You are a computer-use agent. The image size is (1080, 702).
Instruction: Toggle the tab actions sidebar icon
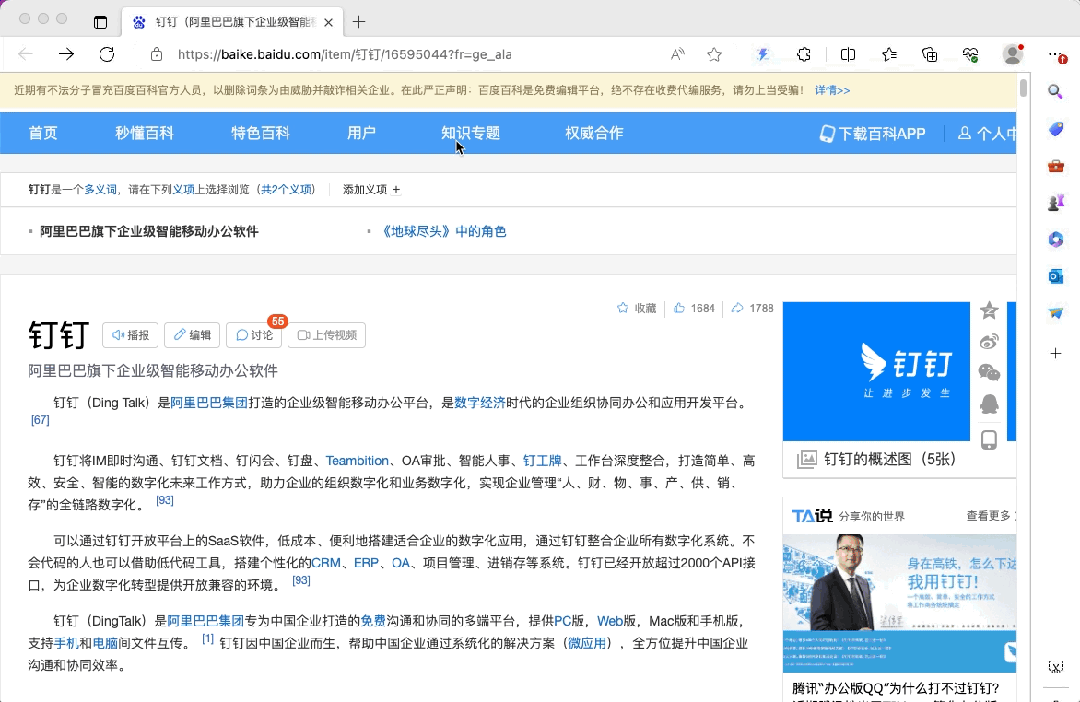pos(101,22)
